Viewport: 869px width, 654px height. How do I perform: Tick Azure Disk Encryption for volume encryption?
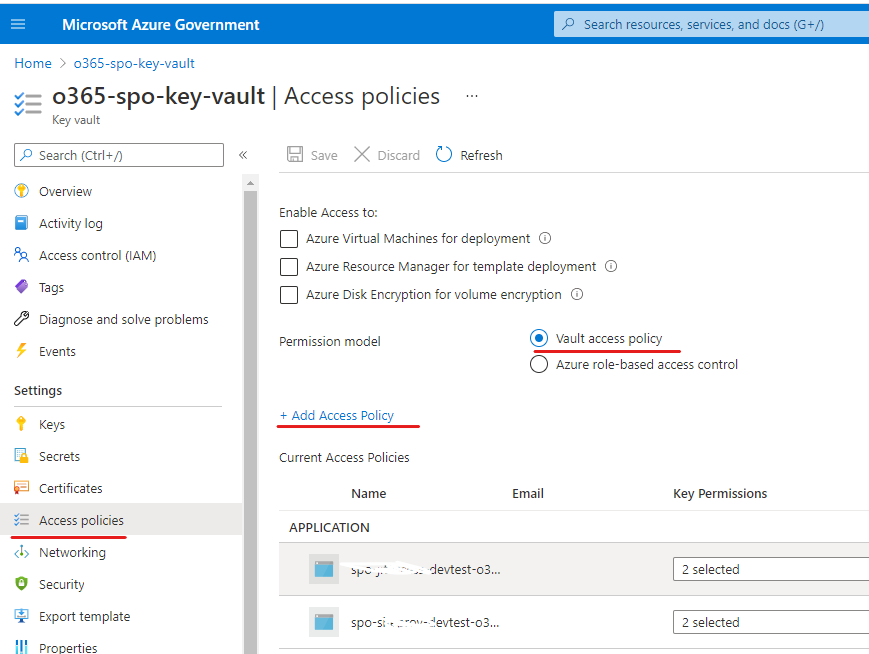[x=289, y=295]
